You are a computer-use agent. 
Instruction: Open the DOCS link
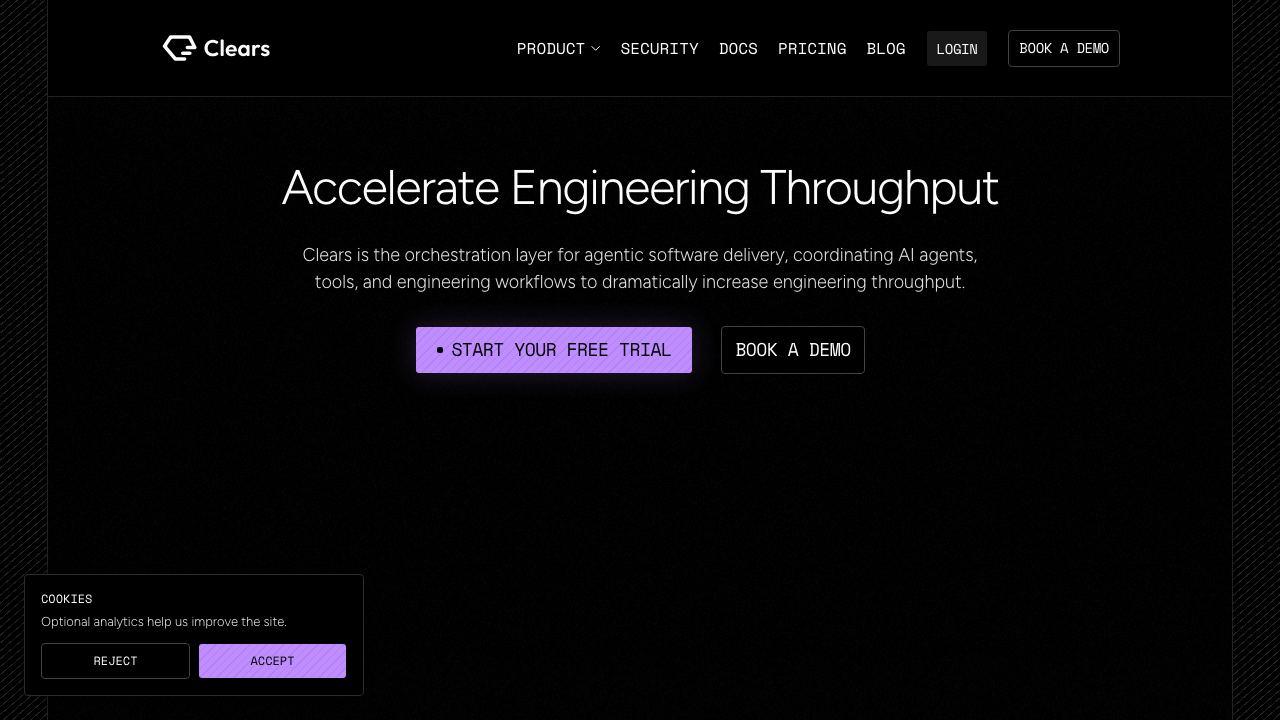click(x=738, y=48)
